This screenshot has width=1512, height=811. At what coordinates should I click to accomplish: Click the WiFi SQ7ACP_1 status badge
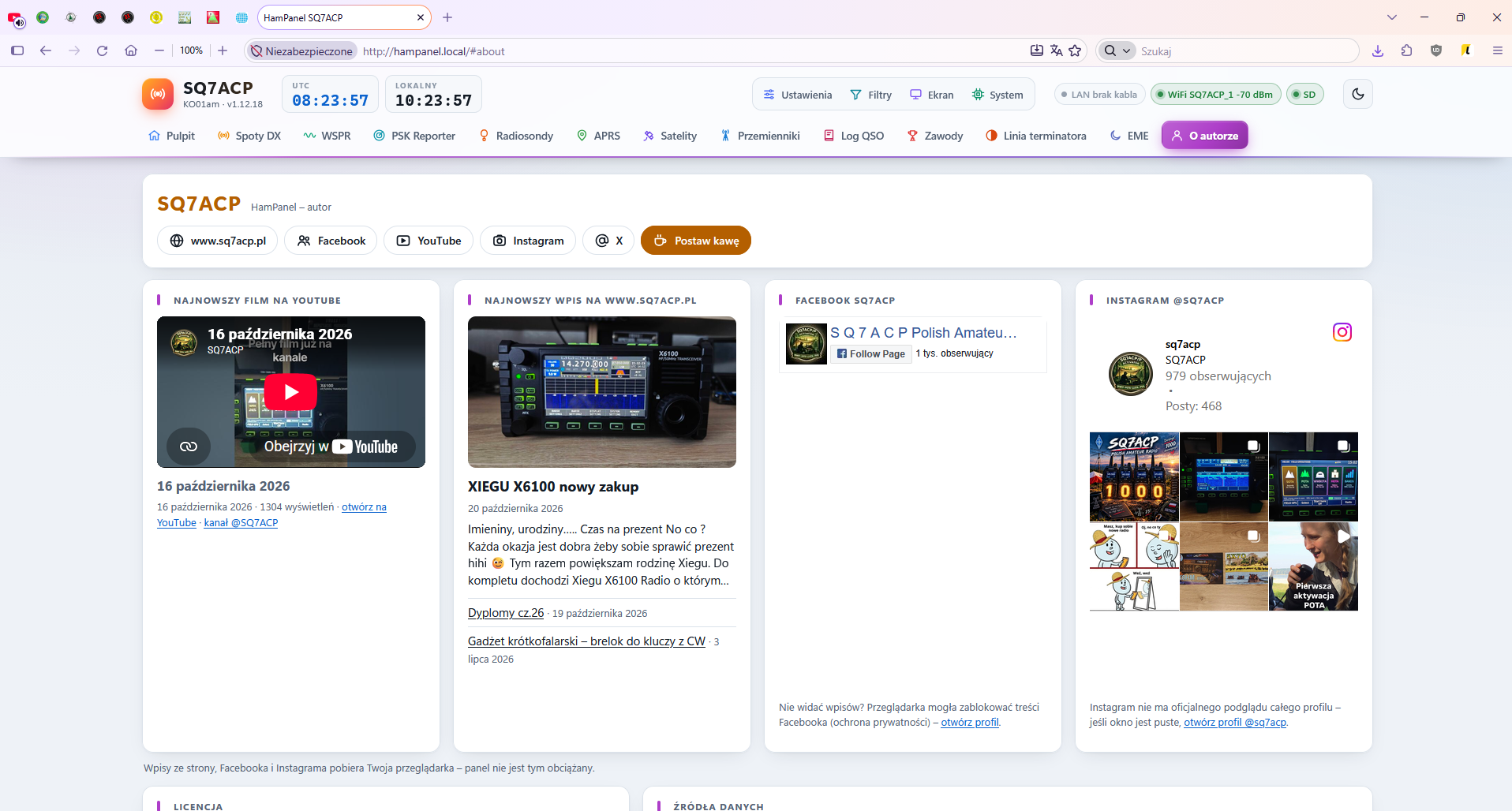[1215, 95]
